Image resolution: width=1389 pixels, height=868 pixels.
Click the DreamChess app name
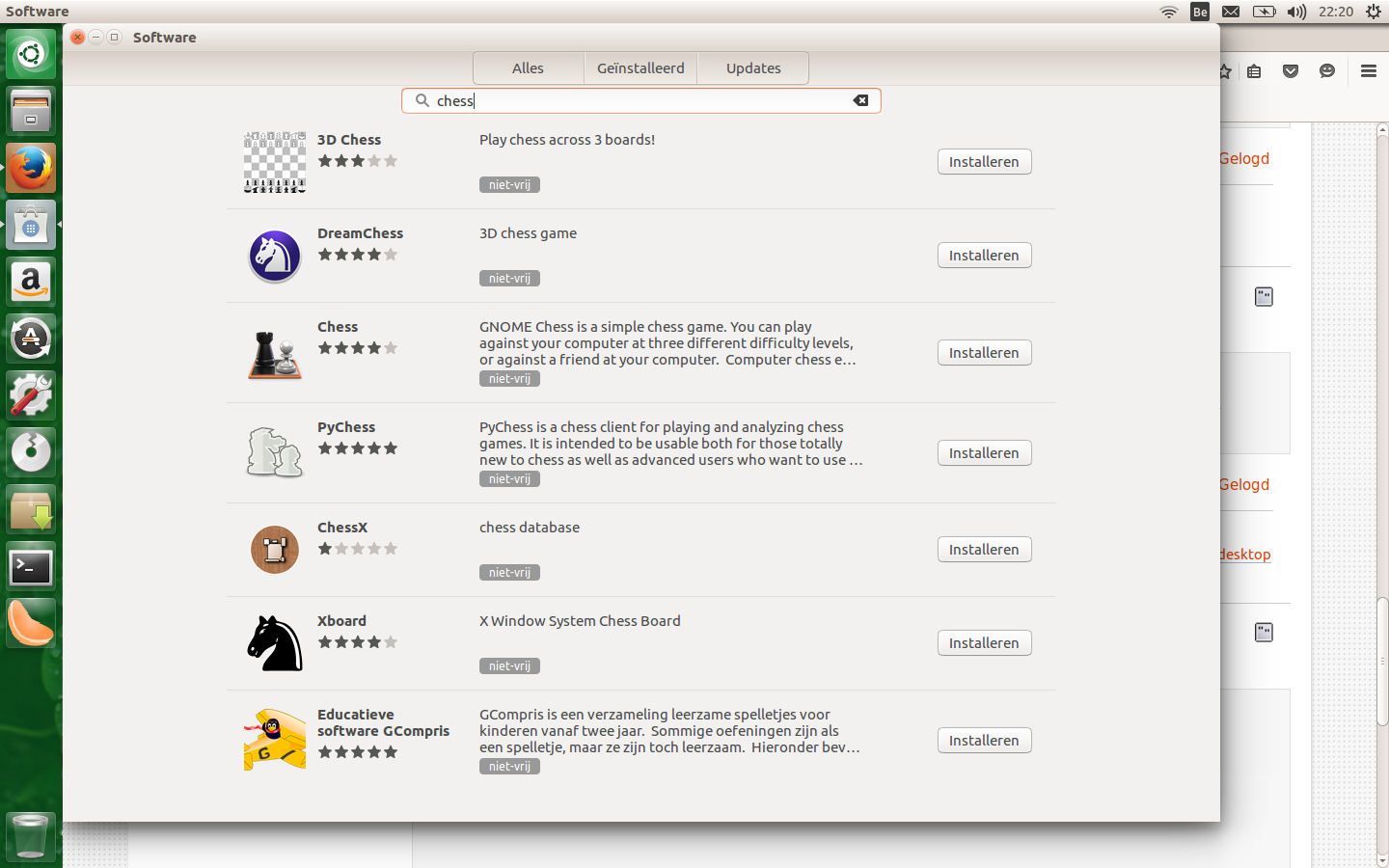(361, 233)
